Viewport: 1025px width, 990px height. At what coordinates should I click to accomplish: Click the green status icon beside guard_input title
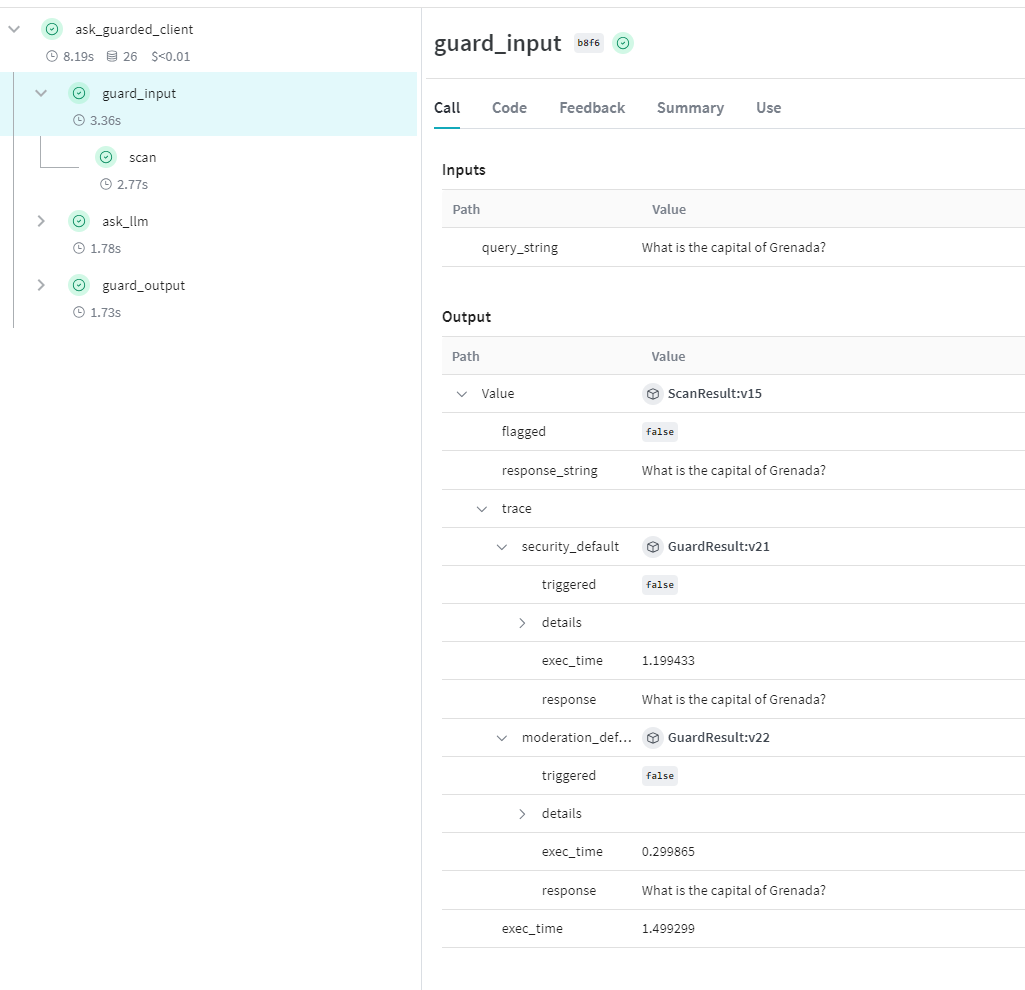[623, 43]
